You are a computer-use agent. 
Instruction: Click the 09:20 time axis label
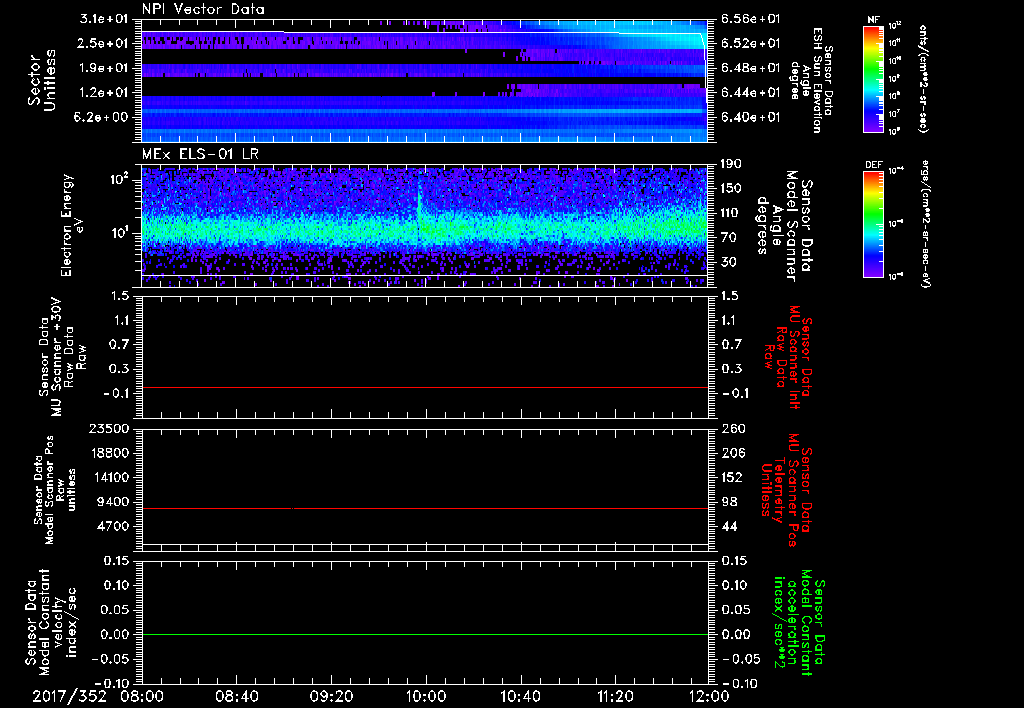click(332, 695)
